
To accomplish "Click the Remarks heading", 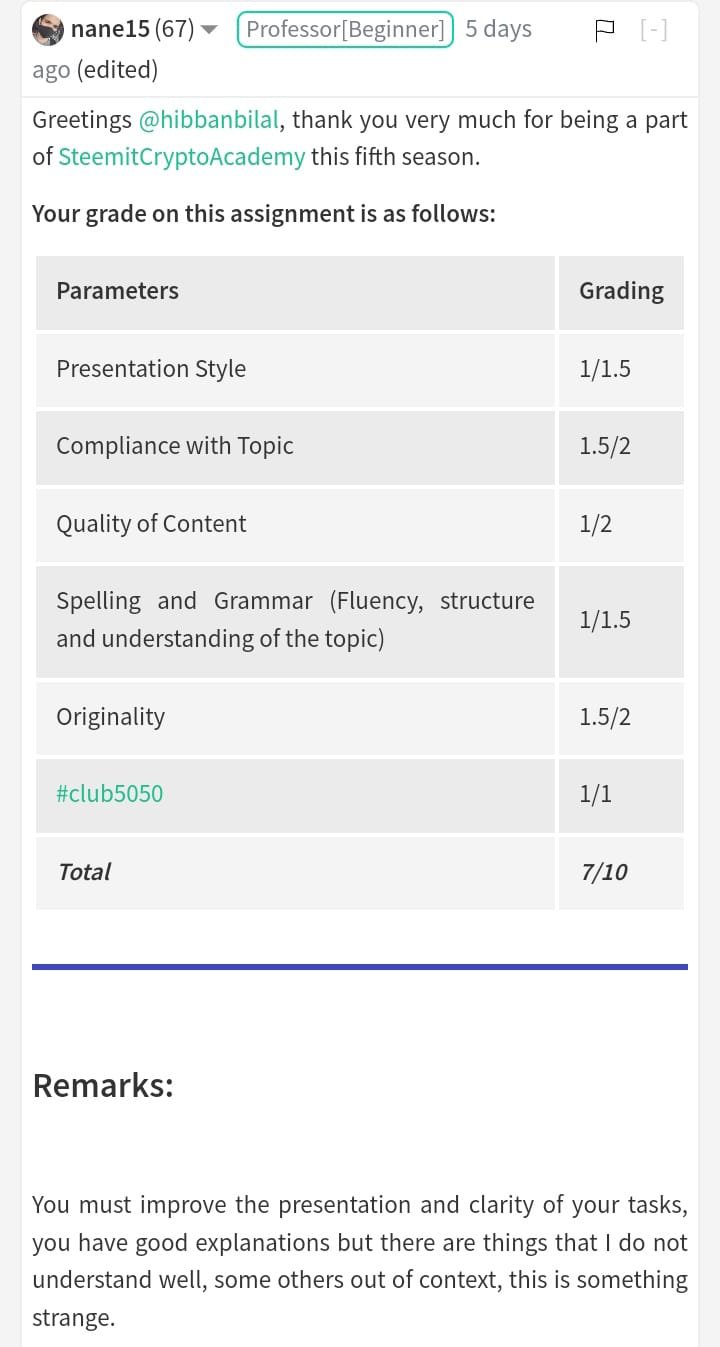I will tap(103, 1085).
